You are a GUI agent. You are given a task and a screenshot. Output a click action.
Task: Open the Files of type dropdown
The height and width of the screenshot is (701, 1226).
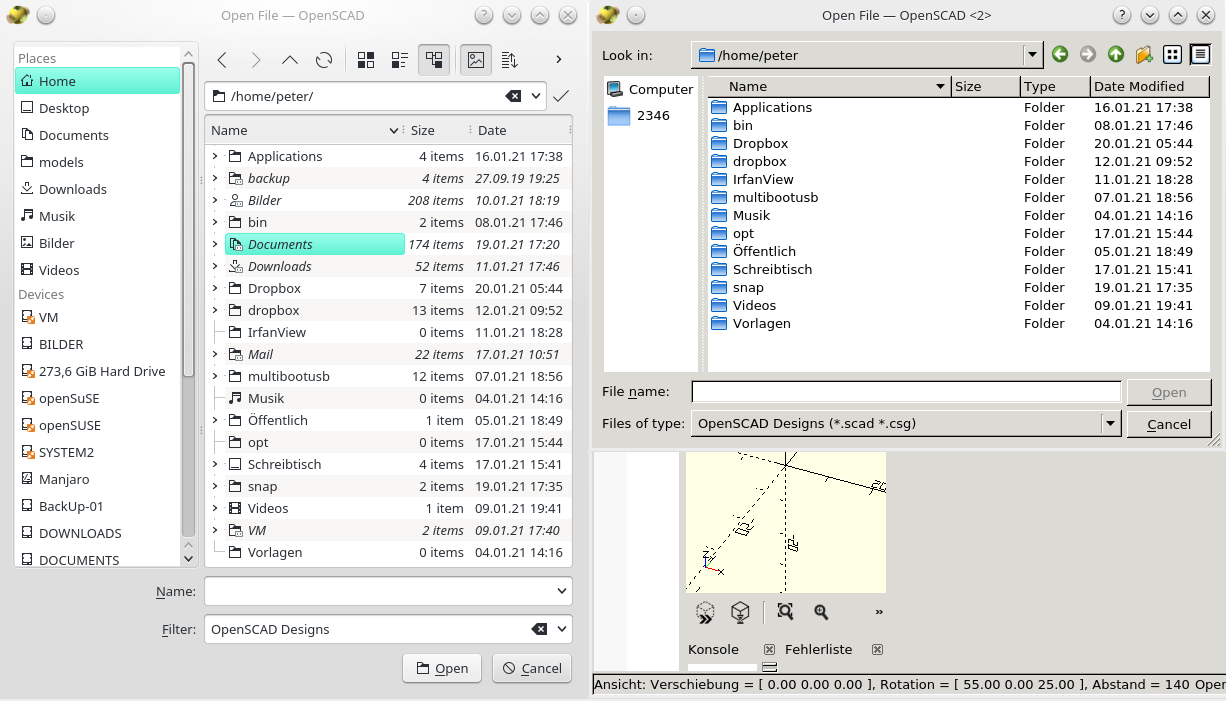(1110, 424)
